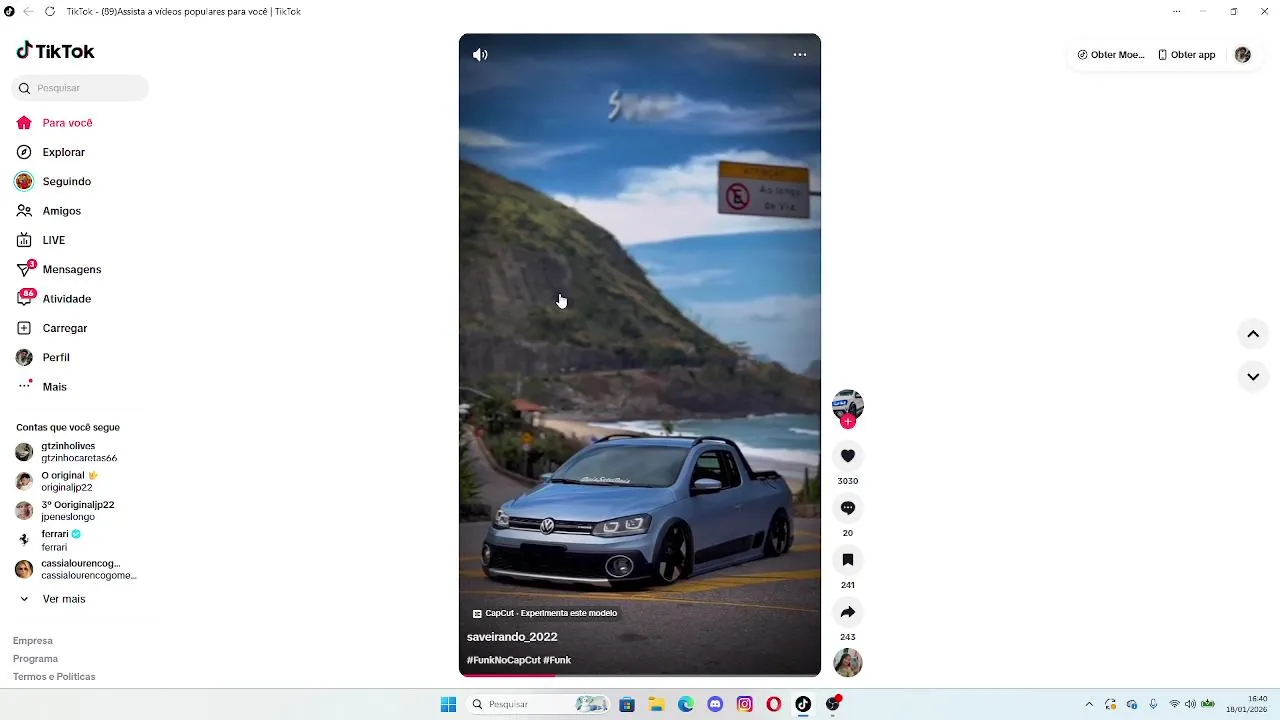
Task: Click the TikTok logo
Action: coord(55,51)
